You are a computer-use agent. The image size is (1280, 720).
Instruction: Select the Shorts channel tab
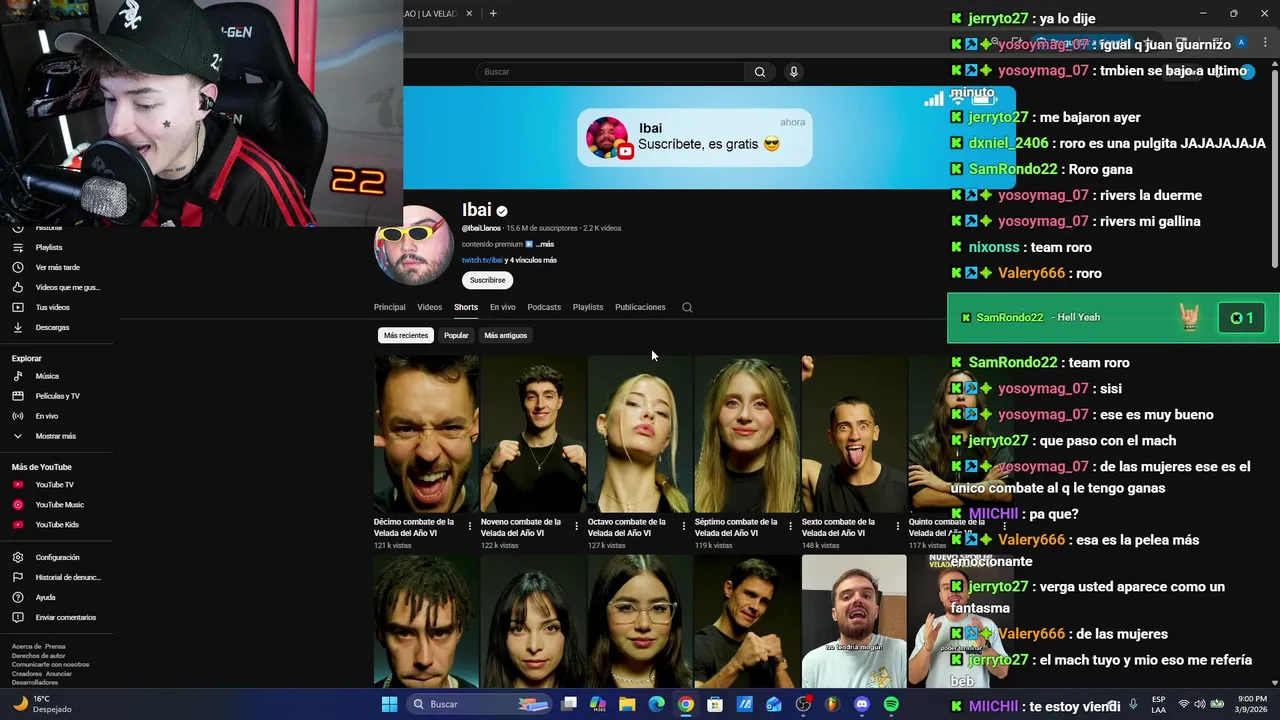pos(466,307)
